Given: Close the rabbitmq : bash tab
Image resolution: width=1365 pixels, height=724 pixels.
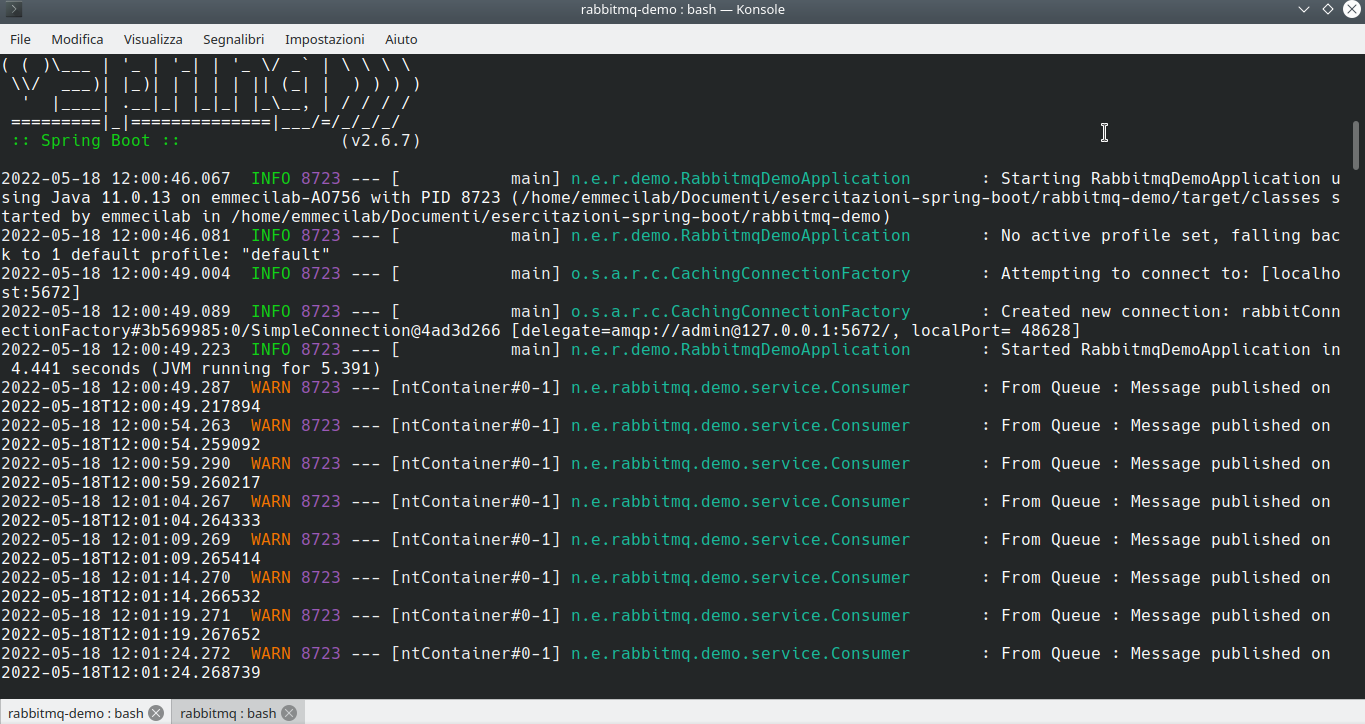Looking at the screenshot, I should pyautogui.click(x=289, y=713).
